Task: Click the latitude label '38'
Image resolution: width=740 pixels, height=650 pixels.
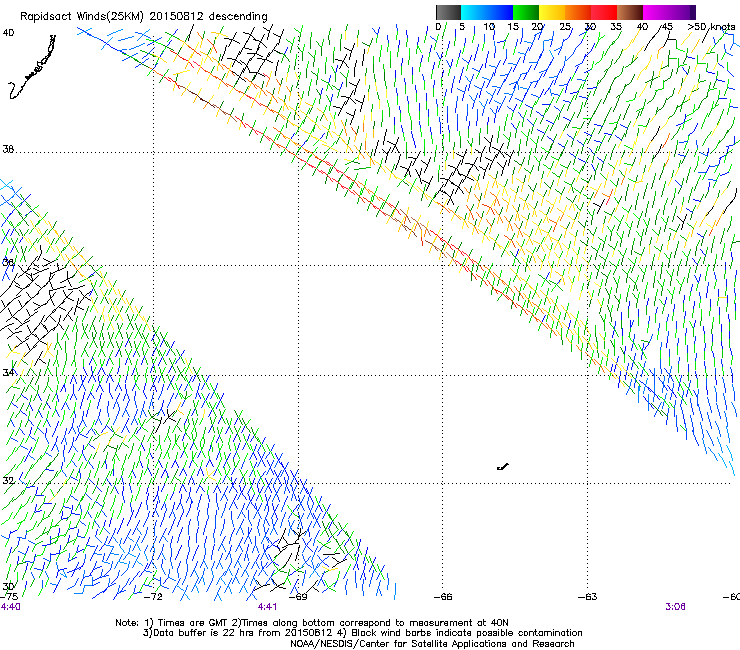Action: (x=8, y=149)
